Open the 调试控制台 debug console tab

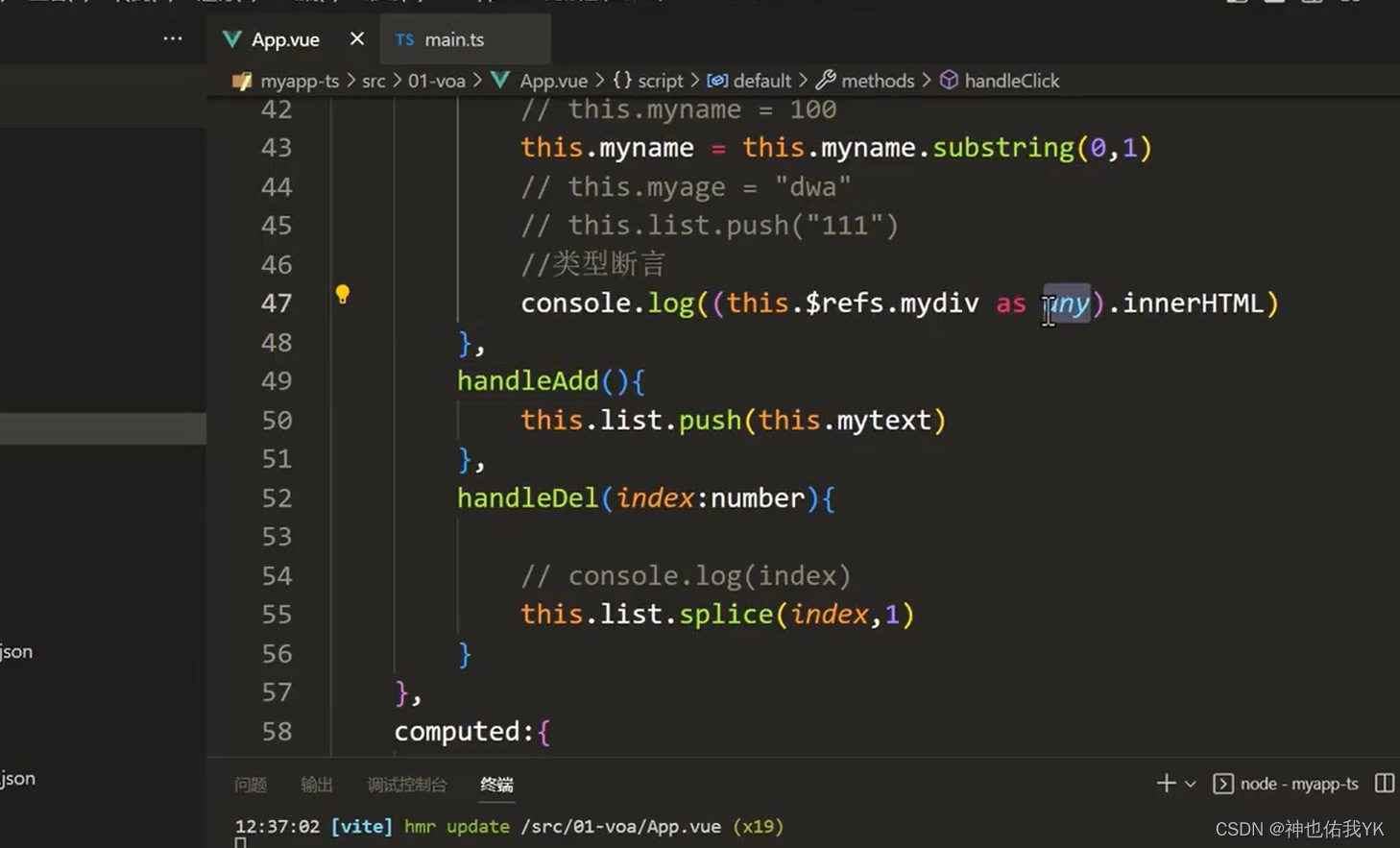tap(407, 785)
